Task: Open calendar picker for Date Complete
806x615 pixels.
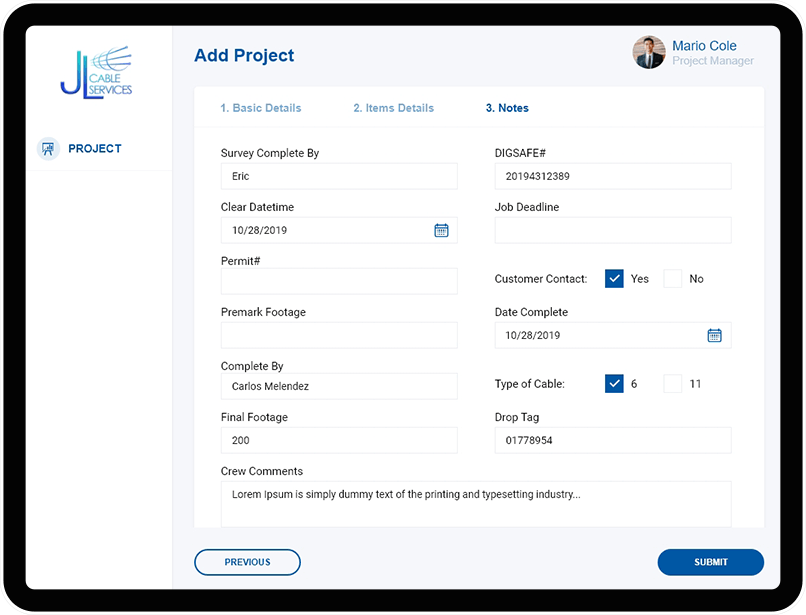Action: [715, 335]
